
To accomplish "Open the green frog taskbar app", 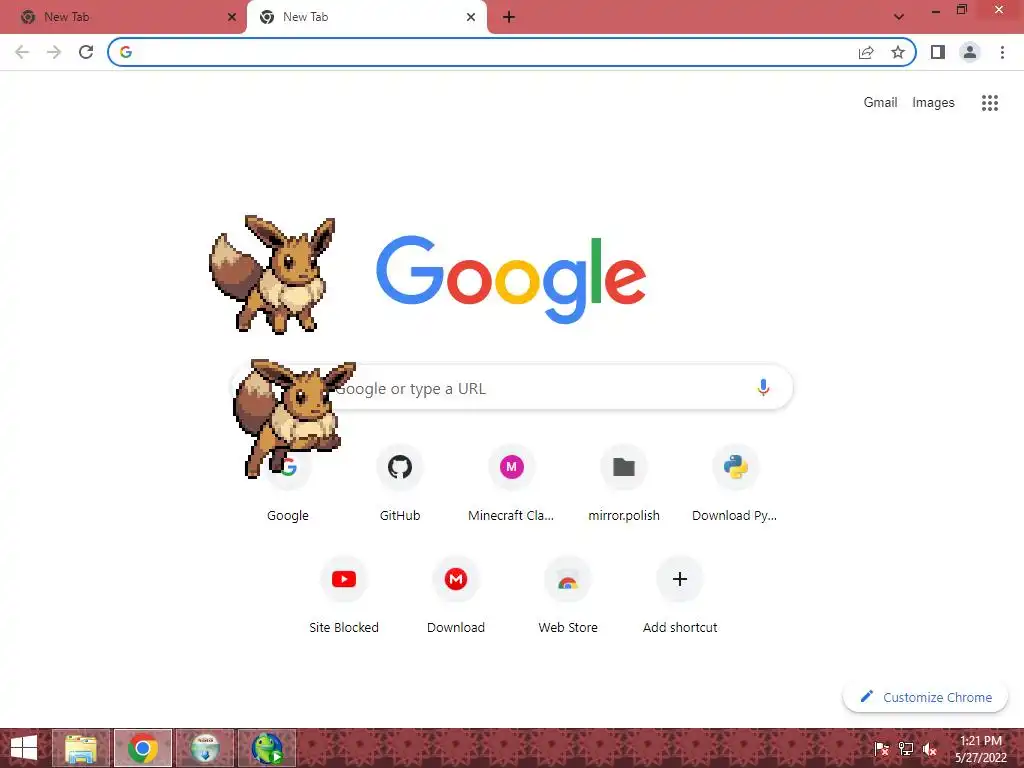I will 267,748.
